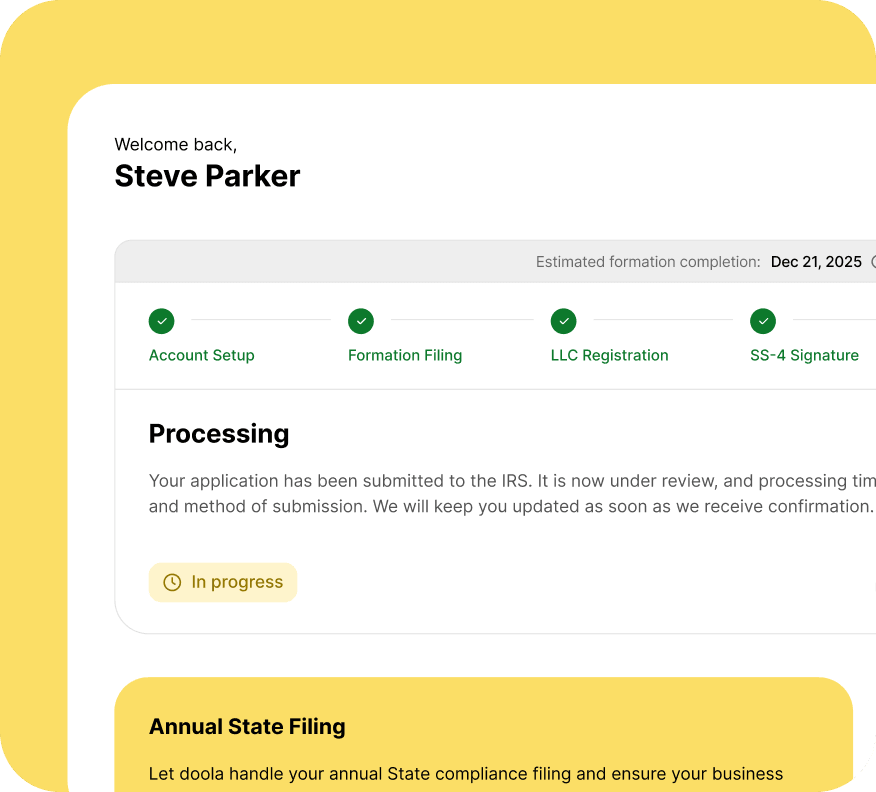Click the clock icon in the In progress badge
This screenshot has width=876, height=792.
click(x=172, y=582)
